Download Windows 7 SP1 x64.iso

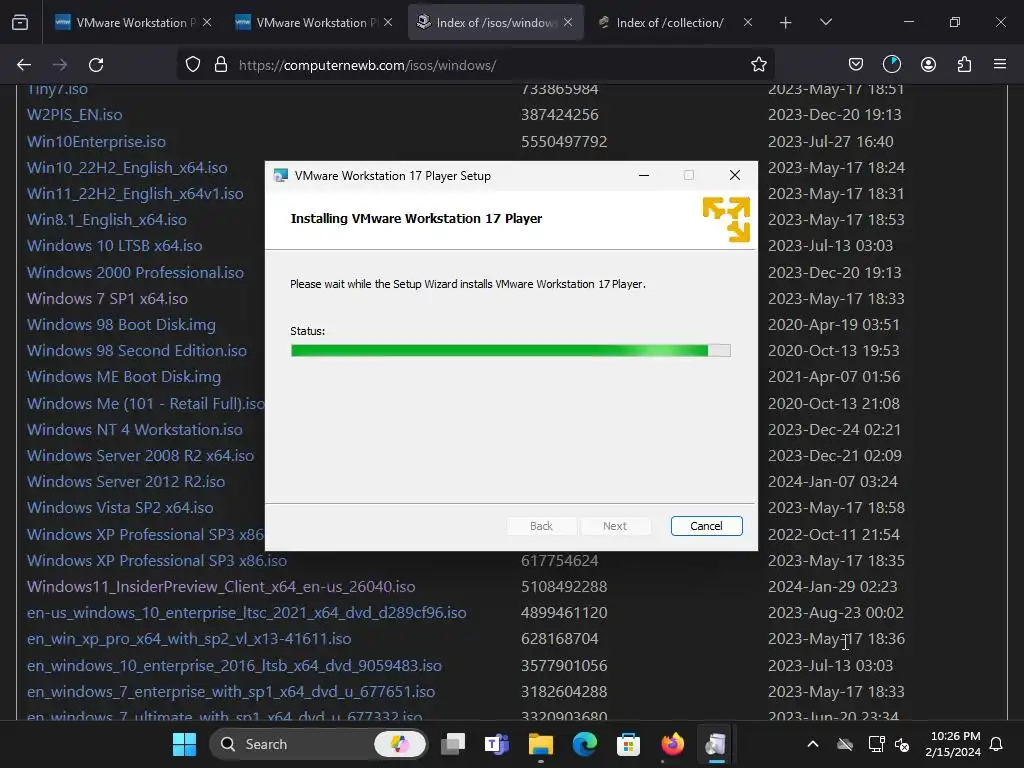(x=107, y=298)
